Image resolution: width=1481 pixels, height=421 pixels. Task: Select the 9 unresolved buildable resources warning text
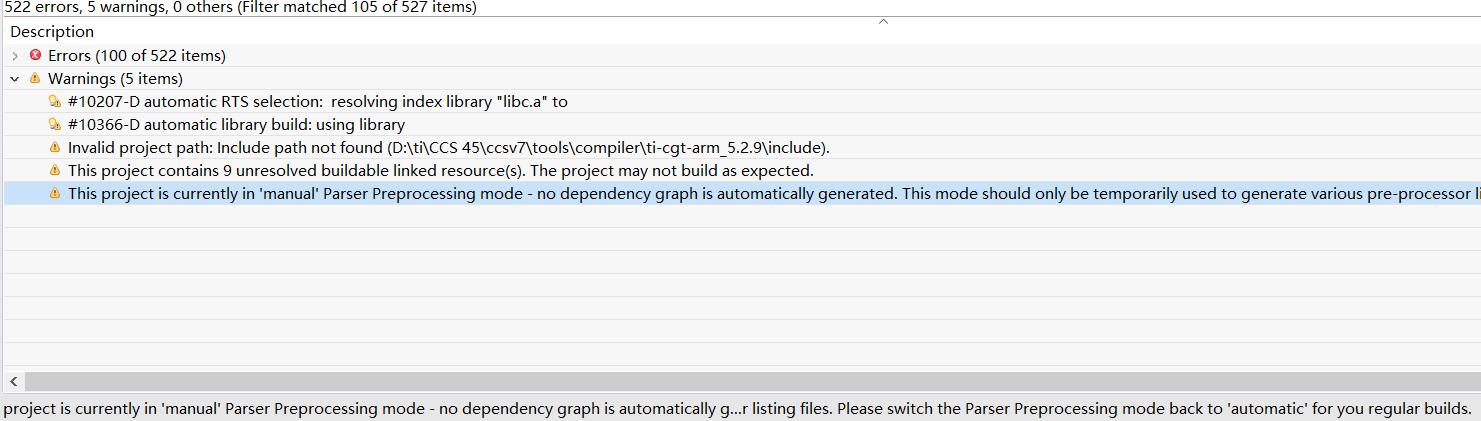tap(440, 170)
